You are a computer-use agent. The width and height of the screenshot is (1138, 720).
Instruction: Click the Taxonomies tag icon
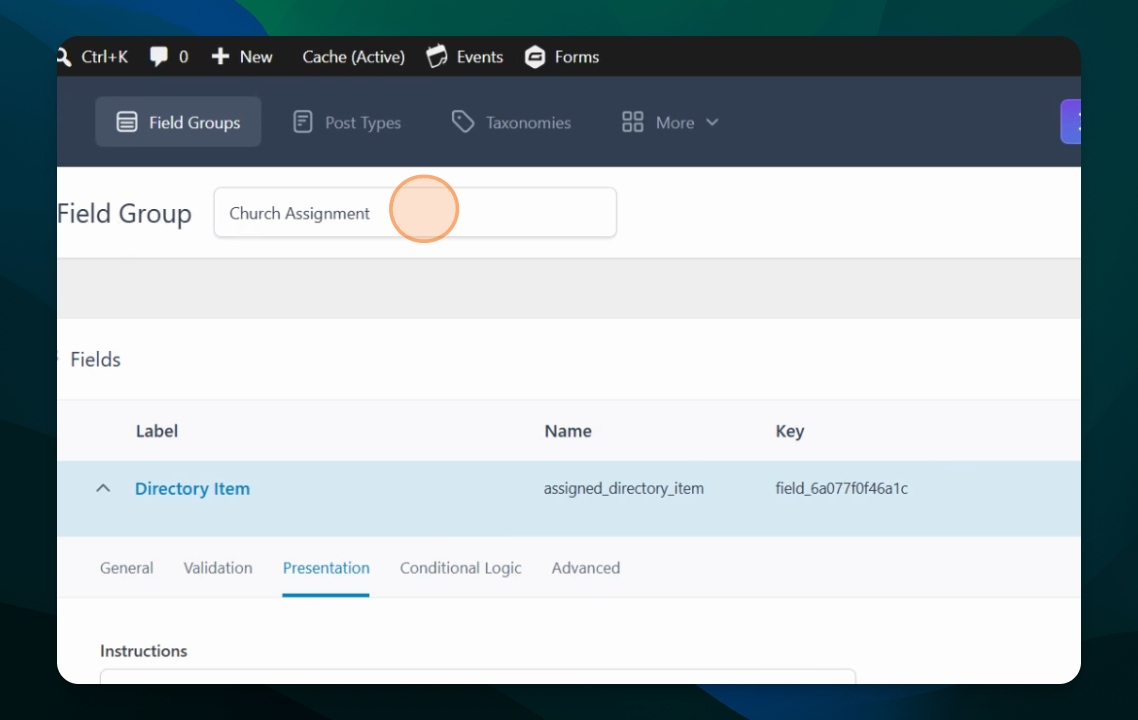(462, 122)
